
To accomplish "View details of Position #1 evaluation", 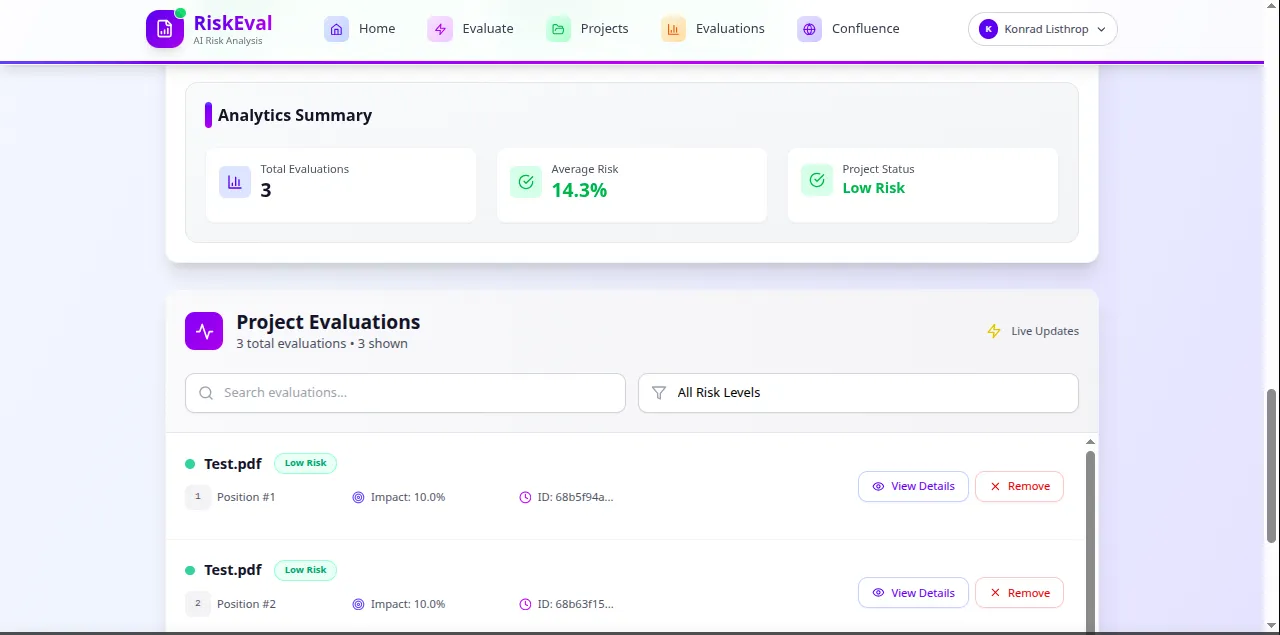I will click(913, 486).
